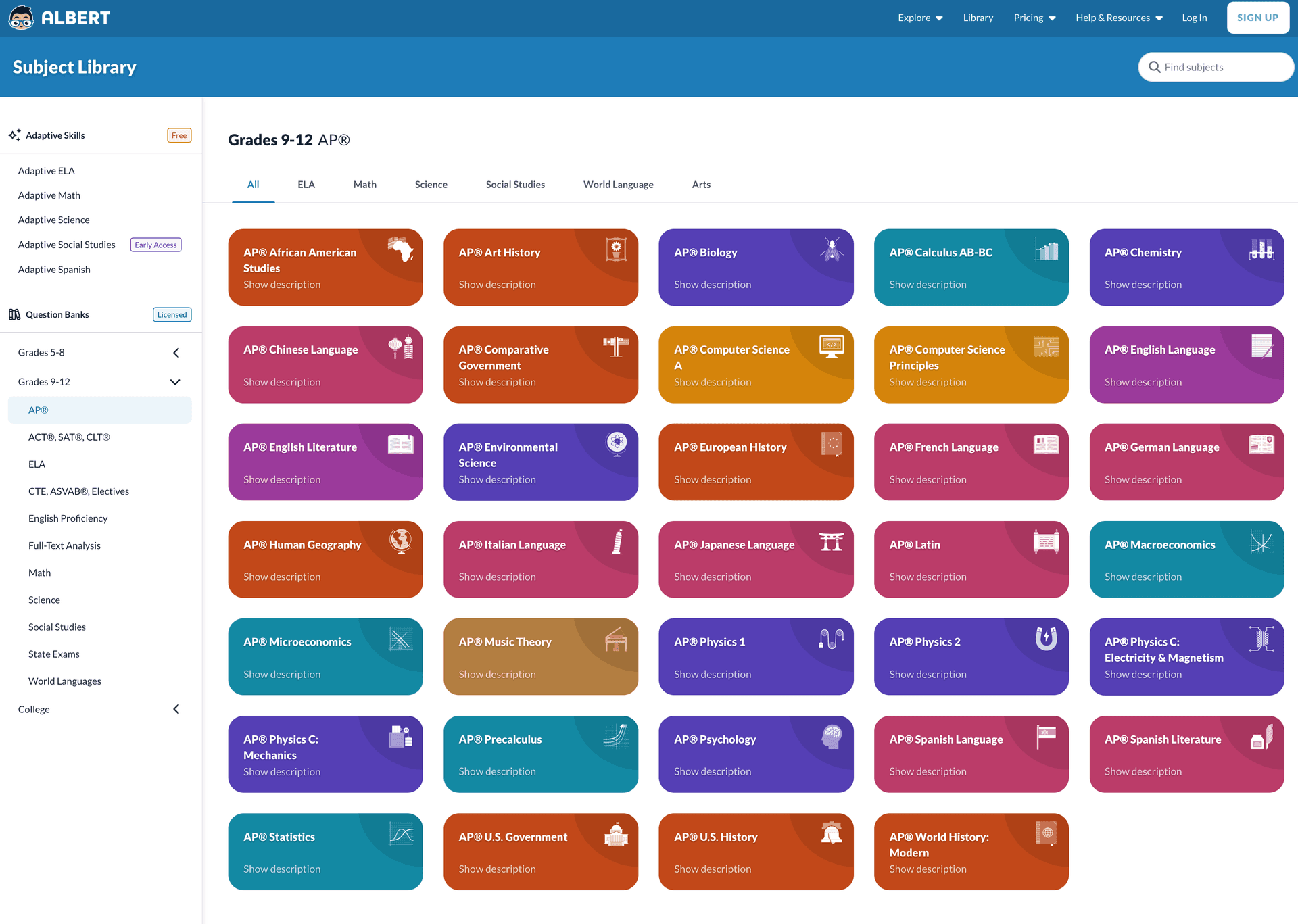1298x924 pixels.
Task: Select English Proficiency in sidebar
Action: (68, 518)
